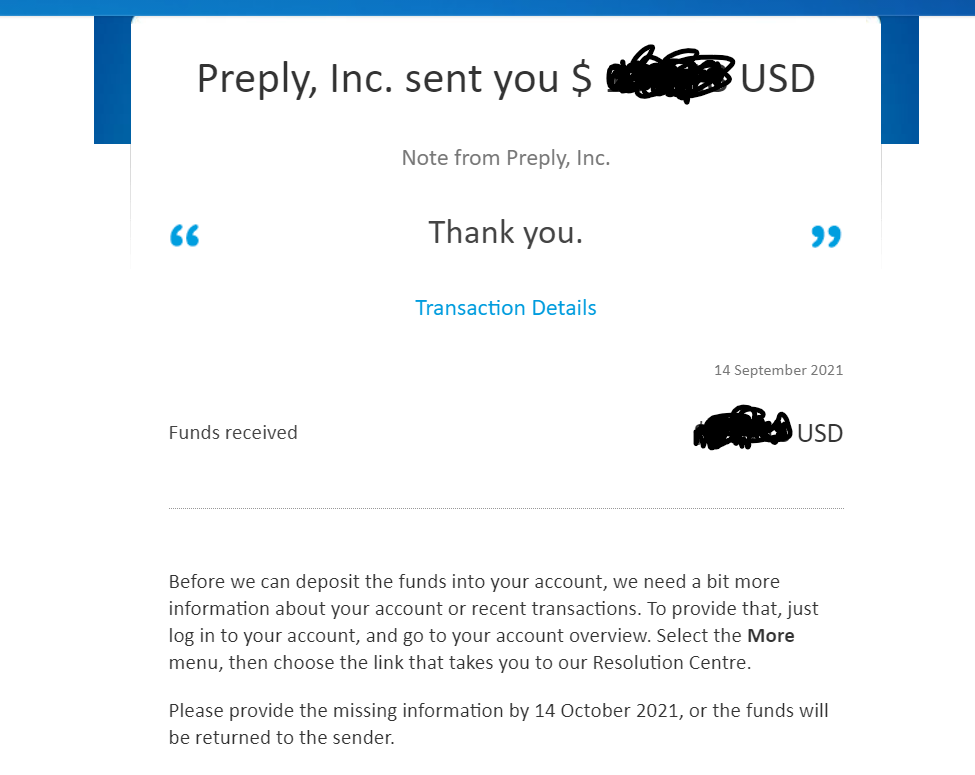Click the opening blue quotation mark icon
975x775 pixels.
coord(185,236)
